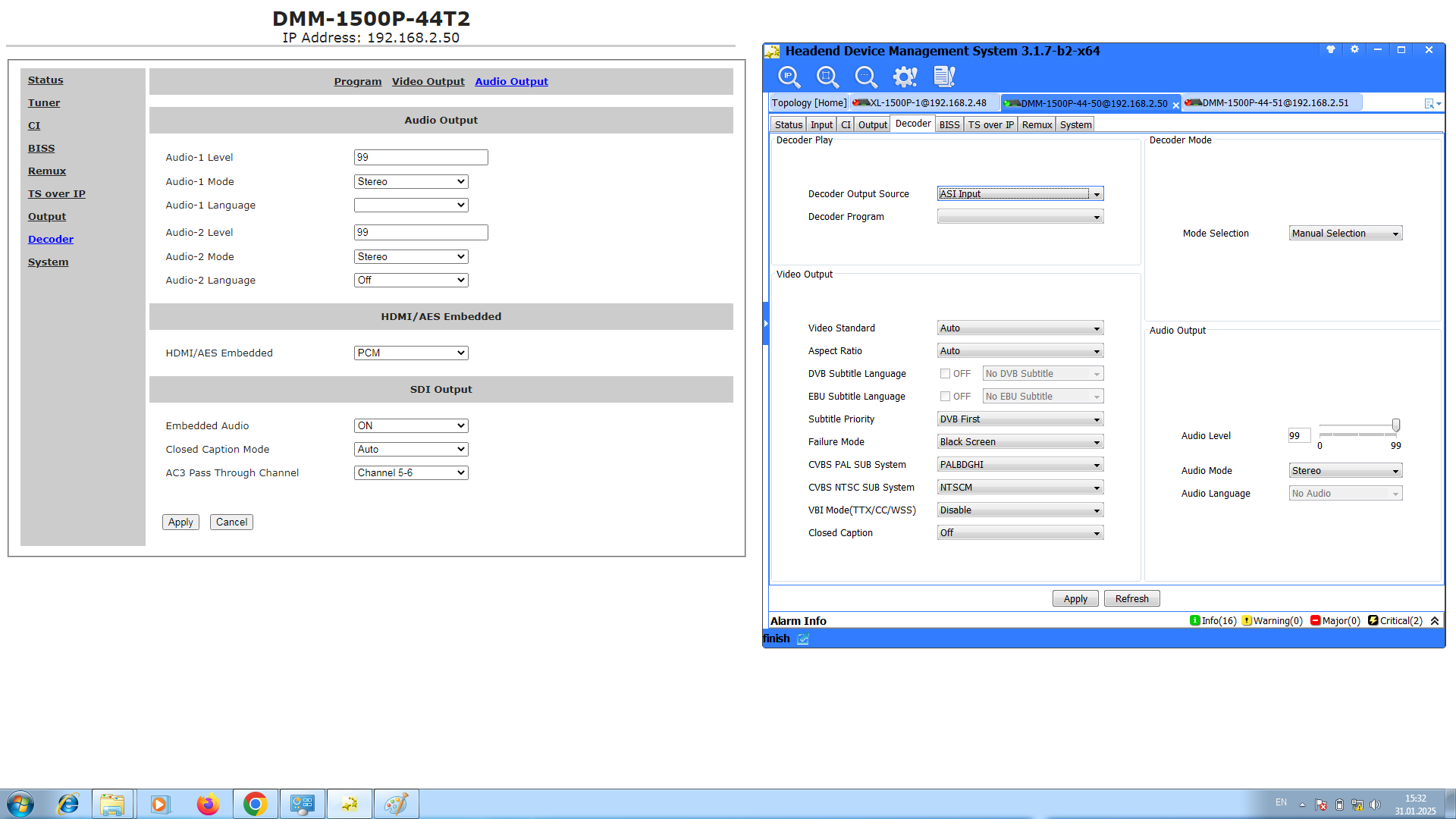Screen dimensions: 1456x819
Task: Click the Audio Level slider handle
Action: coord(1395,425)
